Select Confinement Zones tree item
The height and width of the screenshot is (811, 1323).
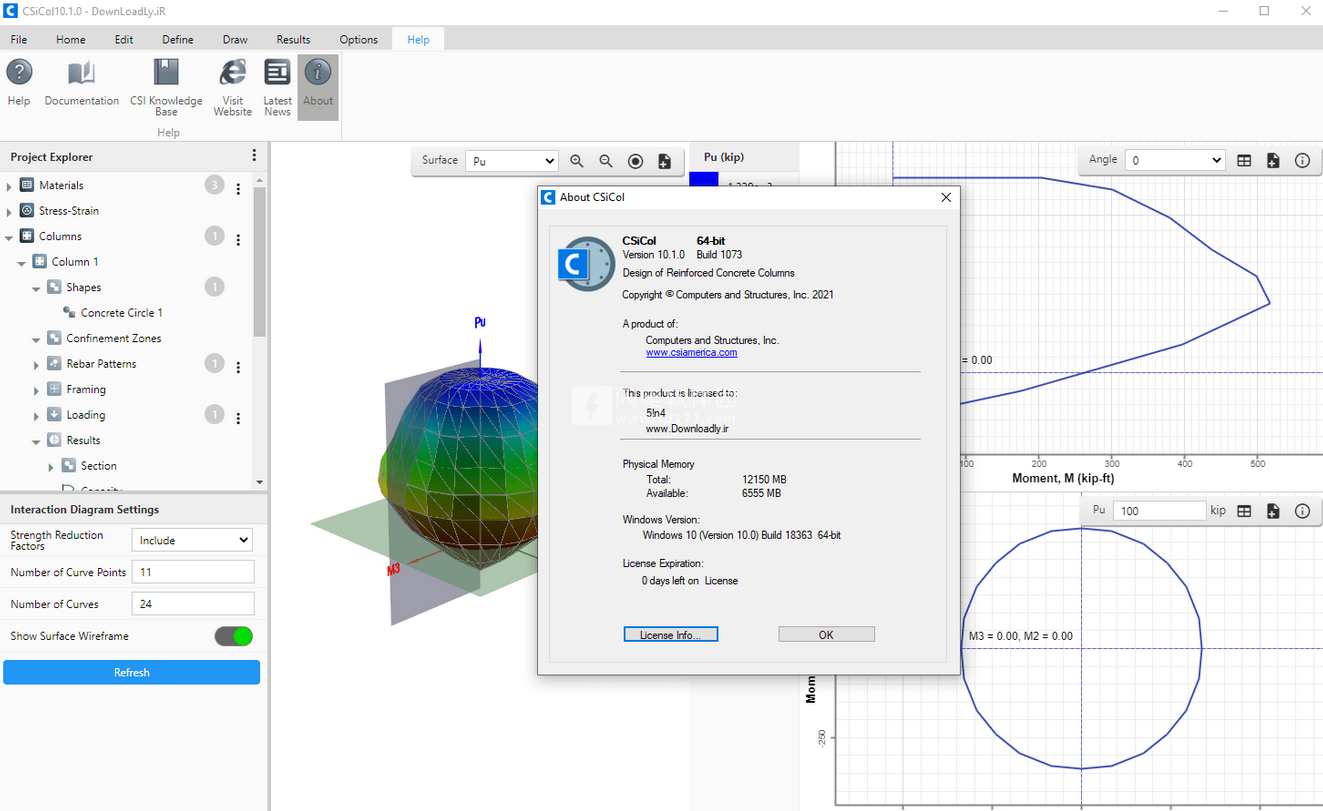[x=114, y=339]
